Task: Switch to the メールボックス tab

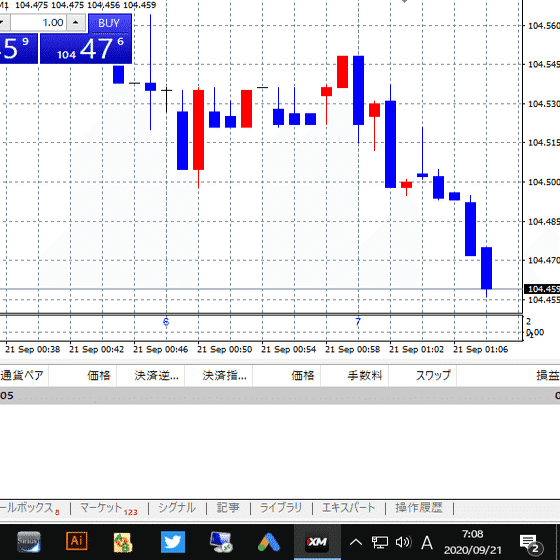Action: [30, 508]
